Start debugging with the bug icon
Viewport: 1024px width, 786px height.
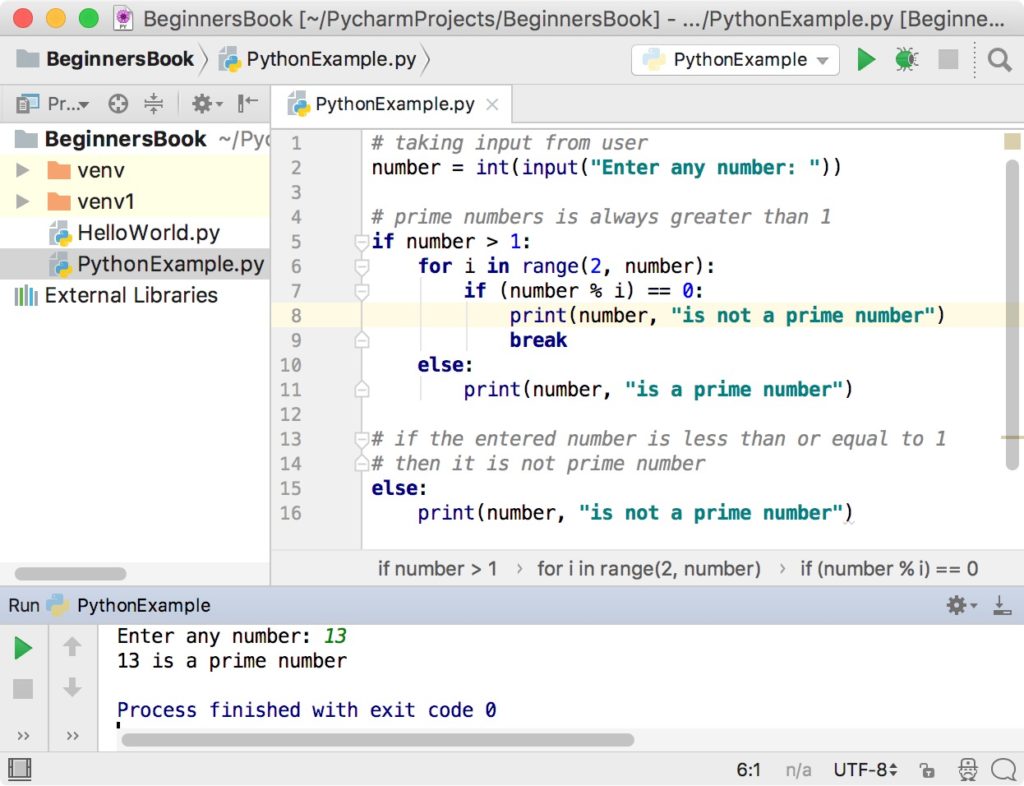[x=906, y=59]
